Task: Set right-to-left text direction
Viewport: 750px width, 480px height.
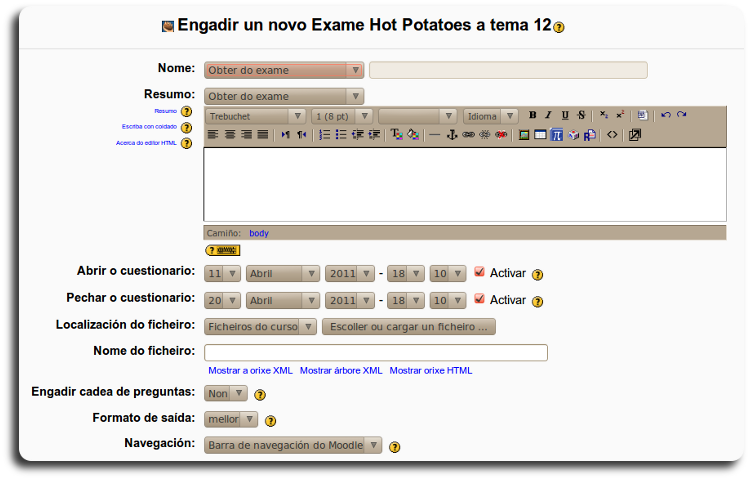Action: tap(302, 135)
